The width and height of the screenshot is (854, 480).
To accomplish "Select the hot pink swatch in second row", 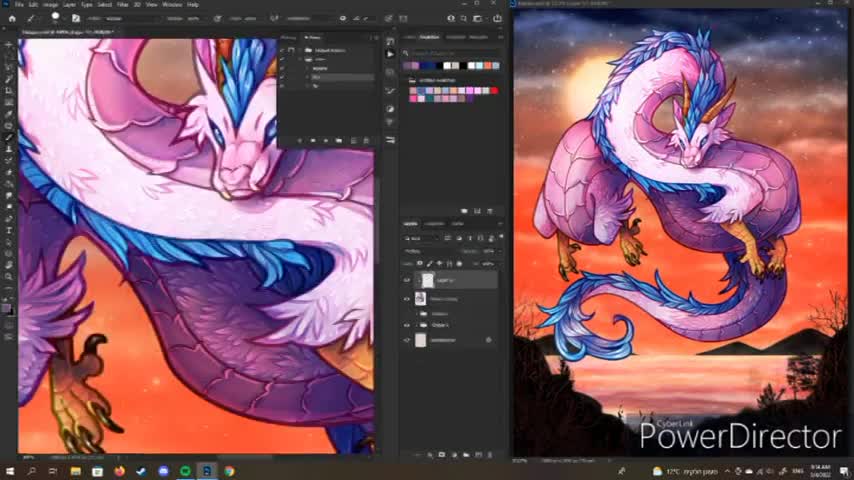I will click(413, 99).
